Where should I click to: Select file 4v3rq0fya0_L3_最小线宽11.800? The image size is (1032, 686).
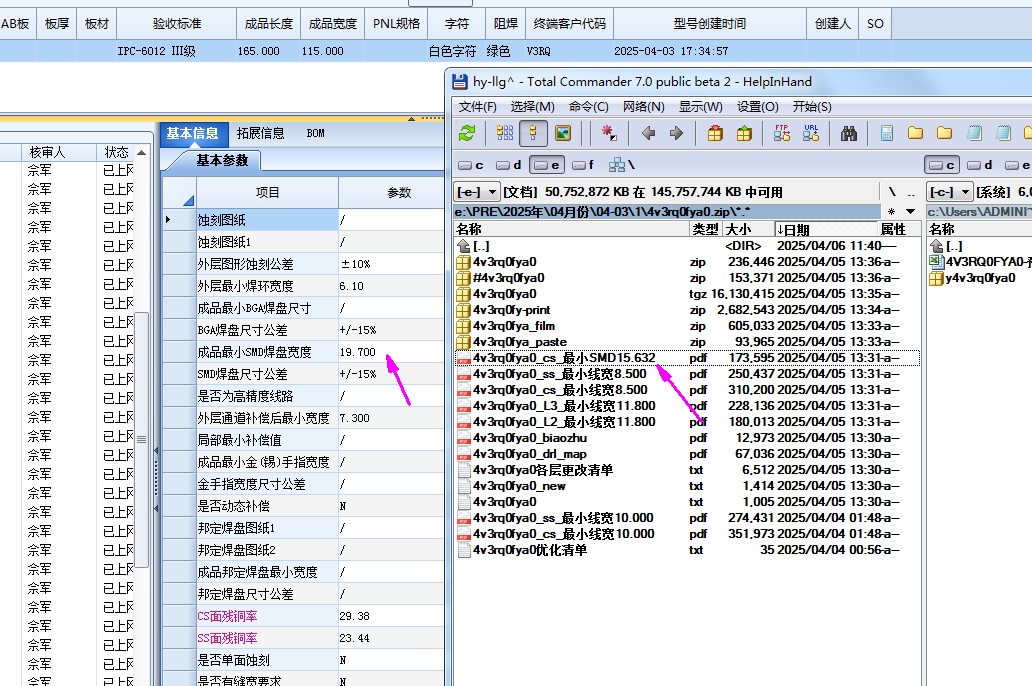[x=686, y=406]
